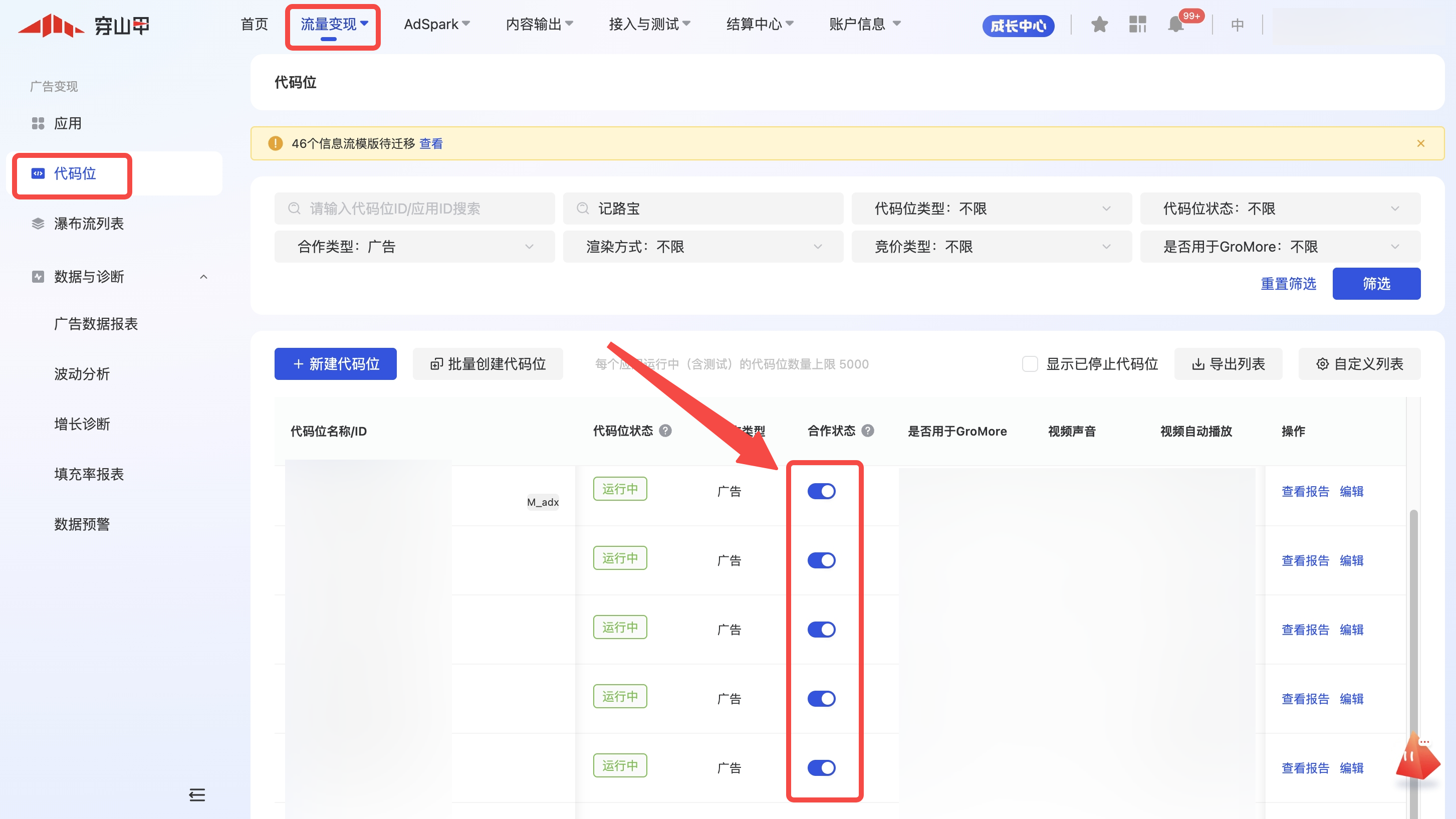Click the 重置筛选 link
This screenshot has width=1456, height=819.
click(1288, 284)
